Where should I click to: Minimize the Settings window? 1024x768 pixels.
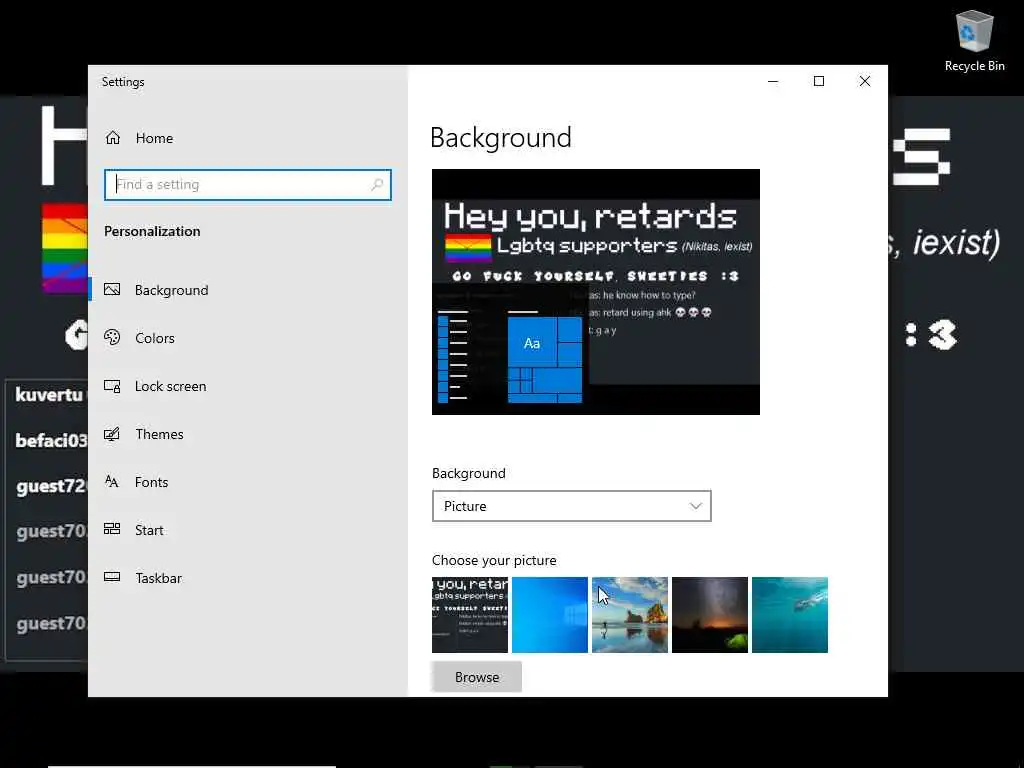click(x=773, y=81)
